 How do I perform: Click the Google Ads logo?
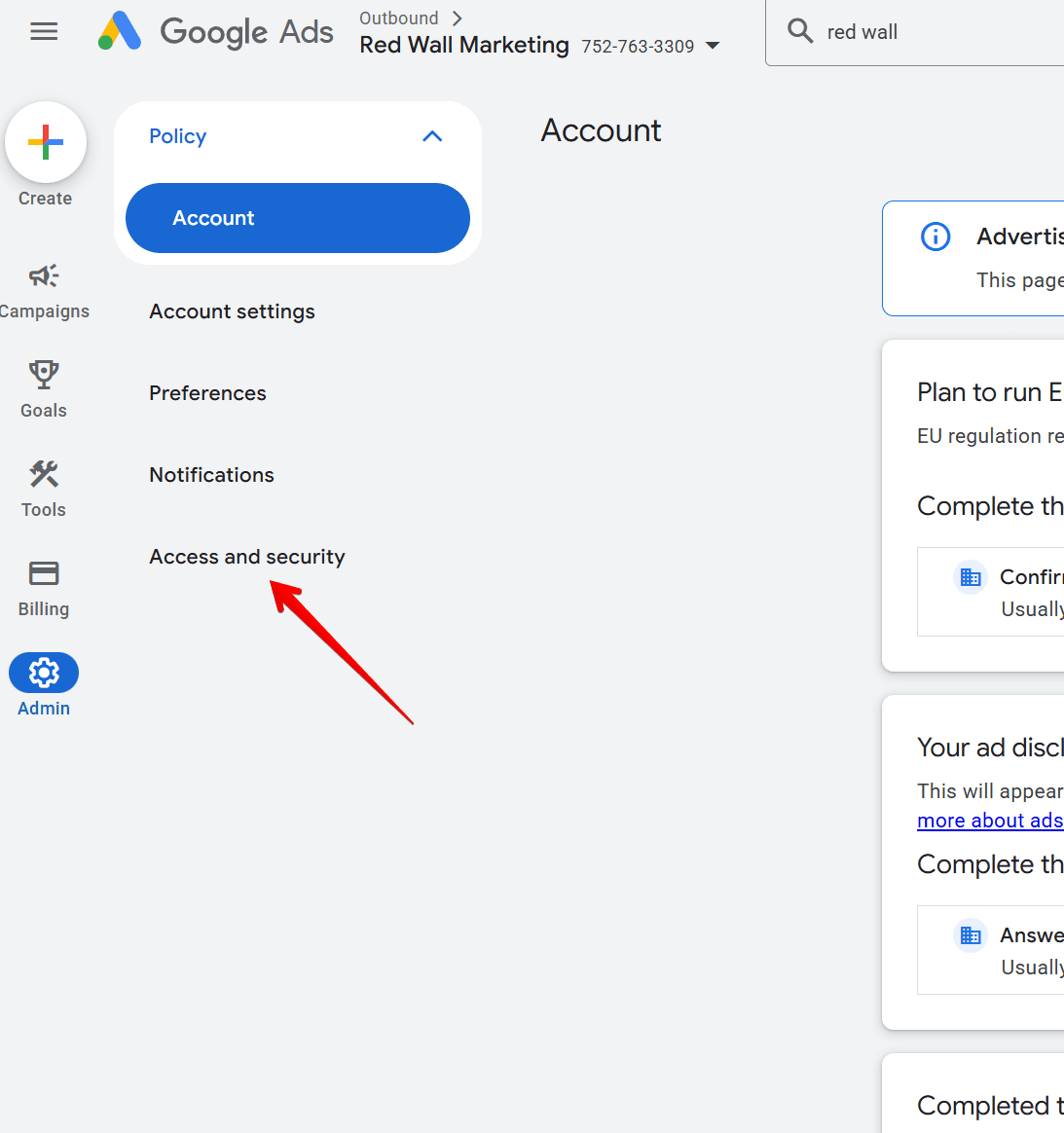point(215,32)
